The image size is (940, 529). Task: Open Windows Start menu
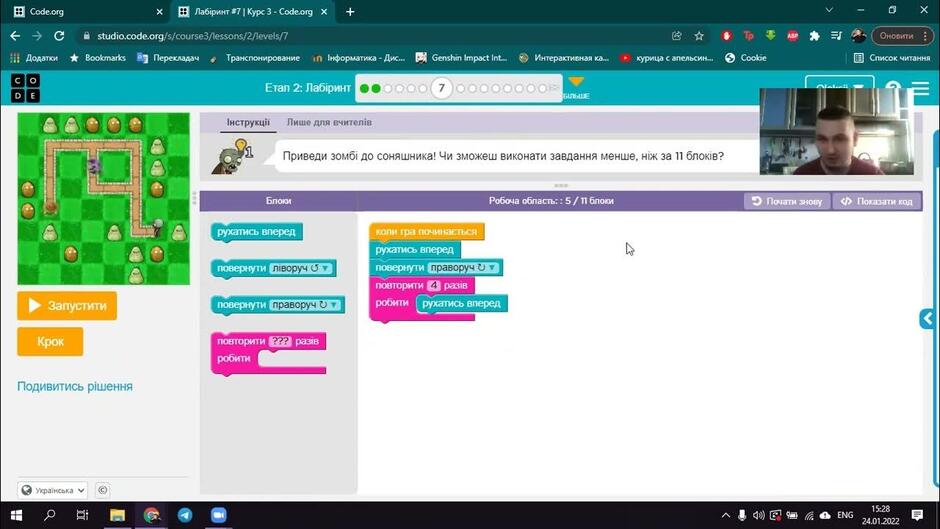pos(16,515)
